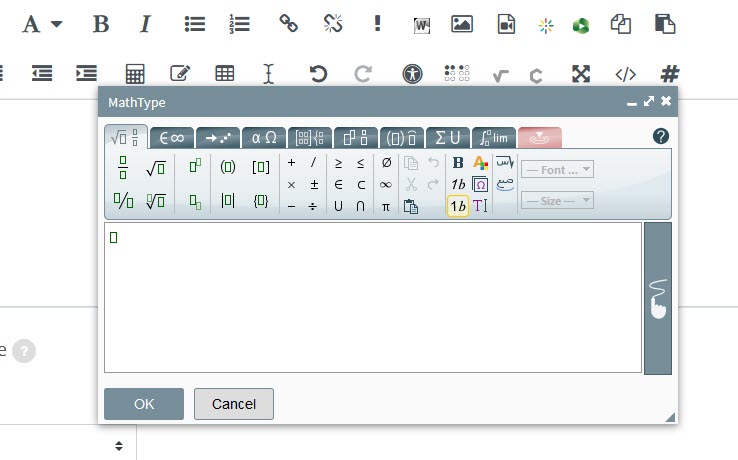Screen dimensions: 738x460
Task: Click the text cursor I-beam icon
Action: point(268,74)
